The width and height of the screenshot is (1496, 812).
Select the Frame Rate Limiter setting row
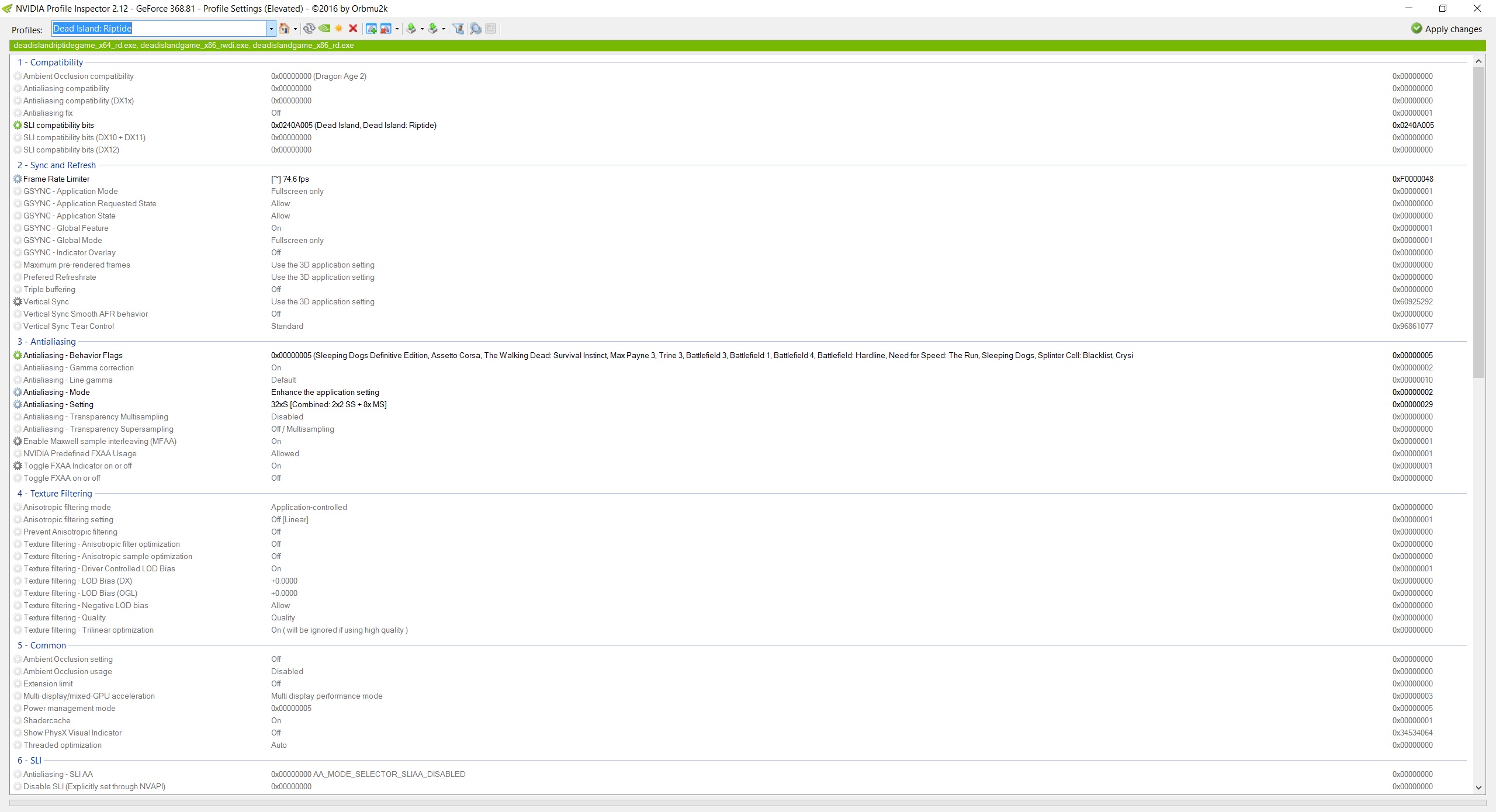[x=57, y=179]
